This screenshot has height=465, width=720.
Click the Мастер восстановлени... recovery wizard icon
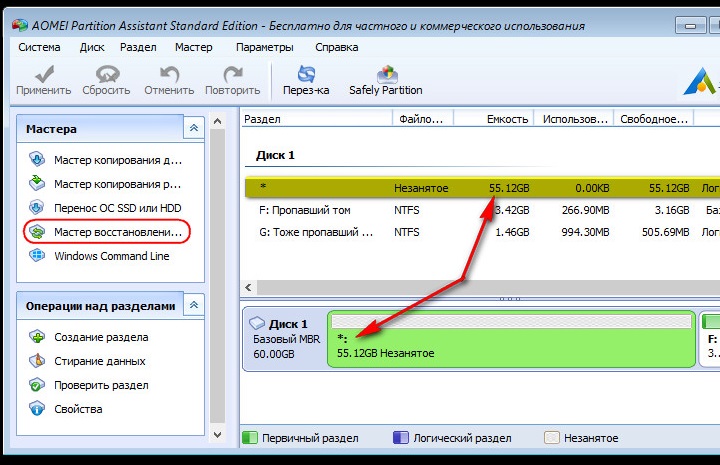click(37, 232)
